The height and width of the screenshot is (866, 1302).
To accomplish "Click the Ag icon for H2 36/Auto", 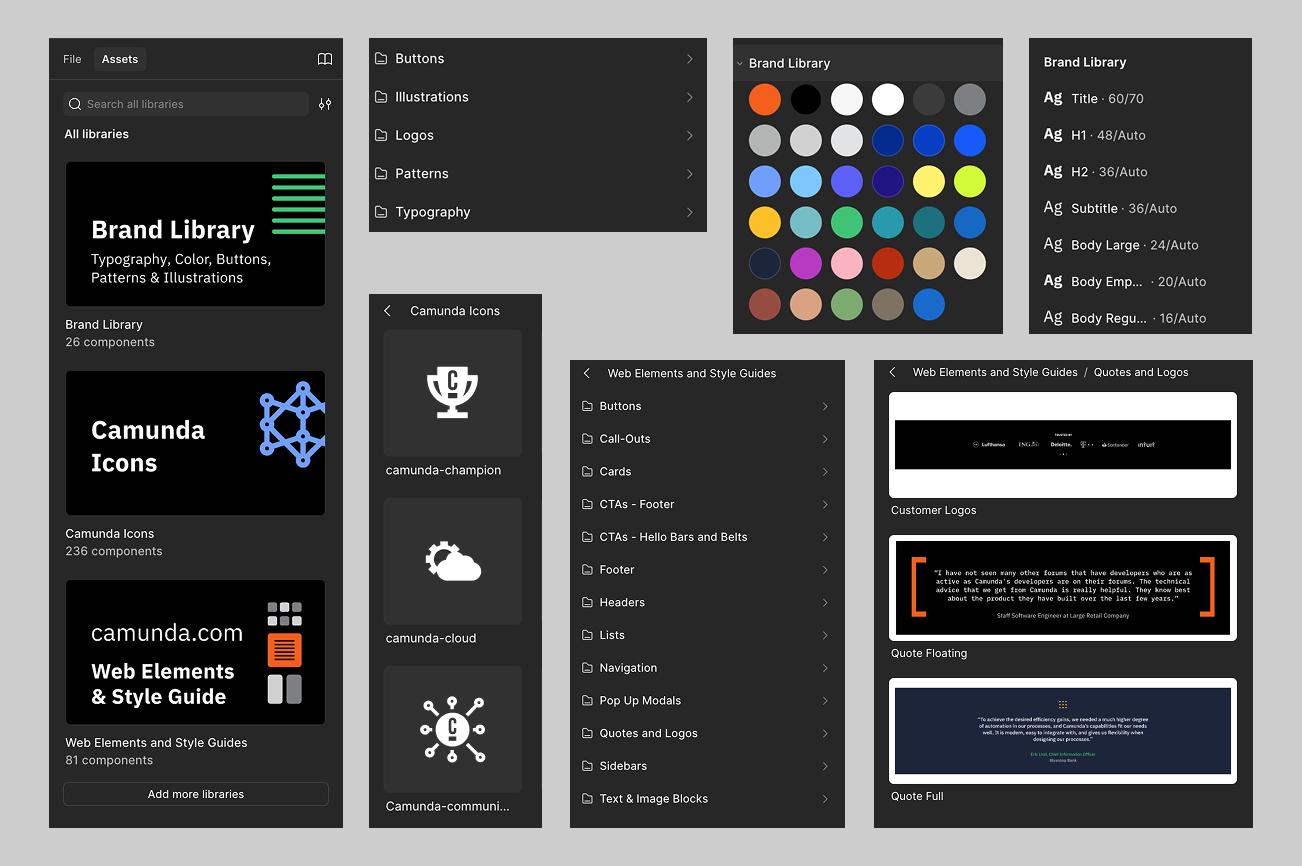I will pyautogui.click(x=1053, y=171).
